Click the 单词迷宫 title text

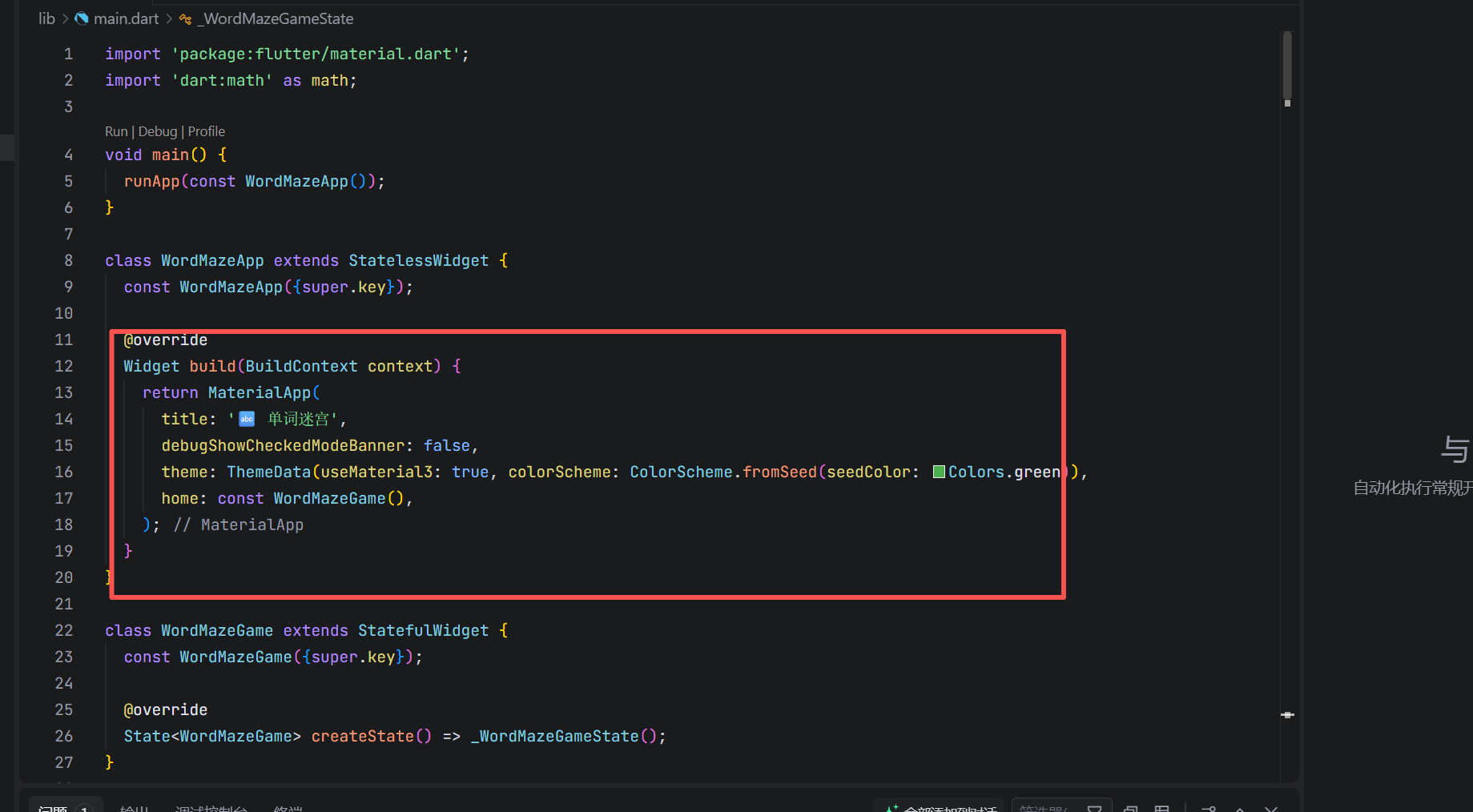click(x=298, y=419)
